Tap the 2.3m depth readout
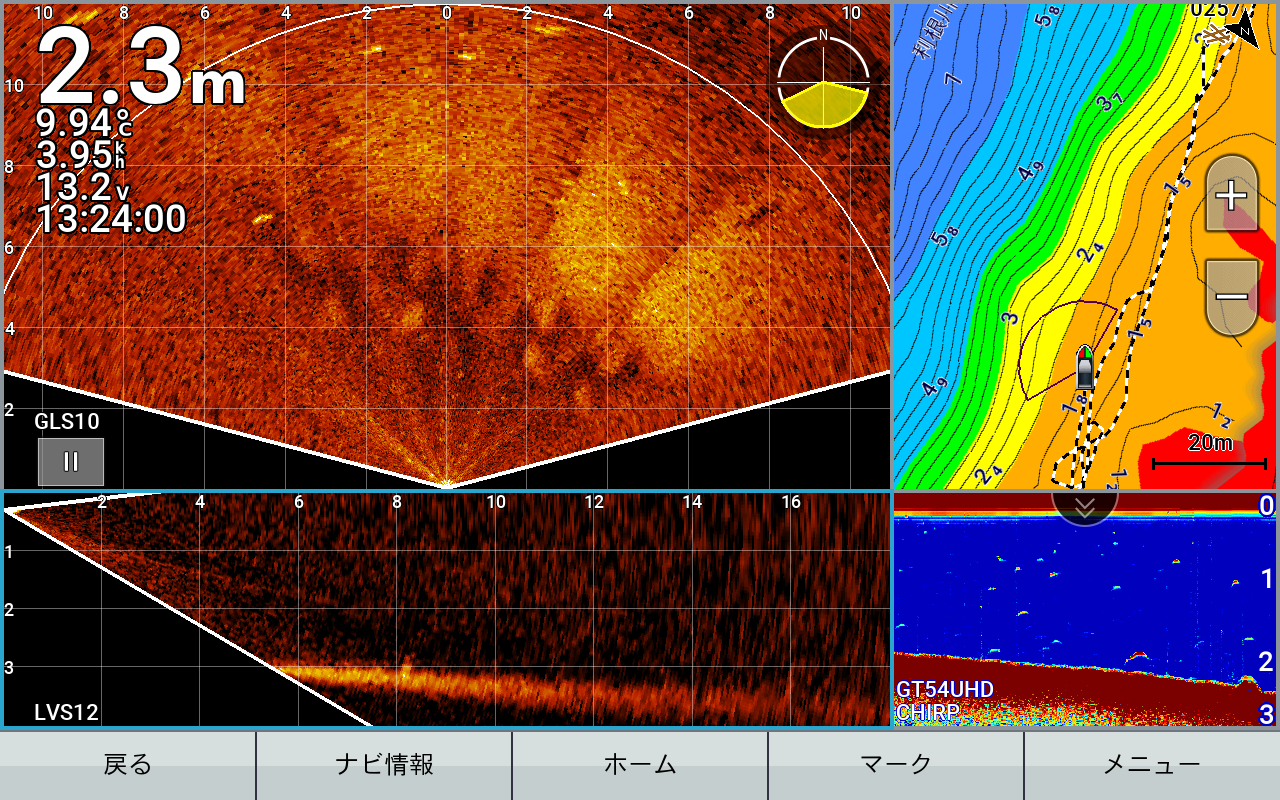The width and height of the screenshot is (1280, 800). (141, 66)
